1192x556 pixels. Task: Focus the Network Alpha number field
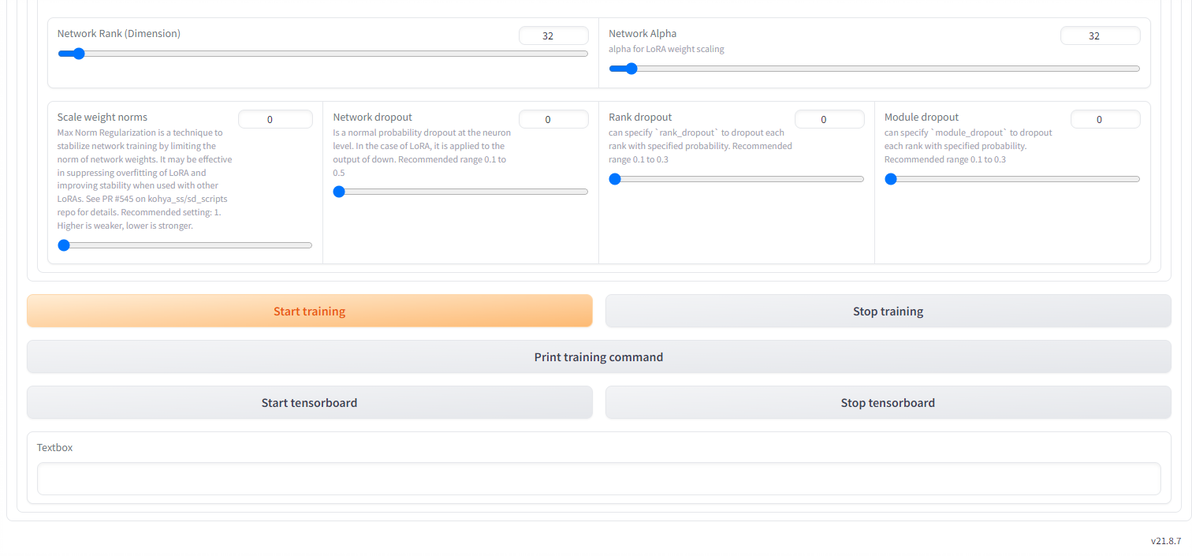click(1099, 36)
